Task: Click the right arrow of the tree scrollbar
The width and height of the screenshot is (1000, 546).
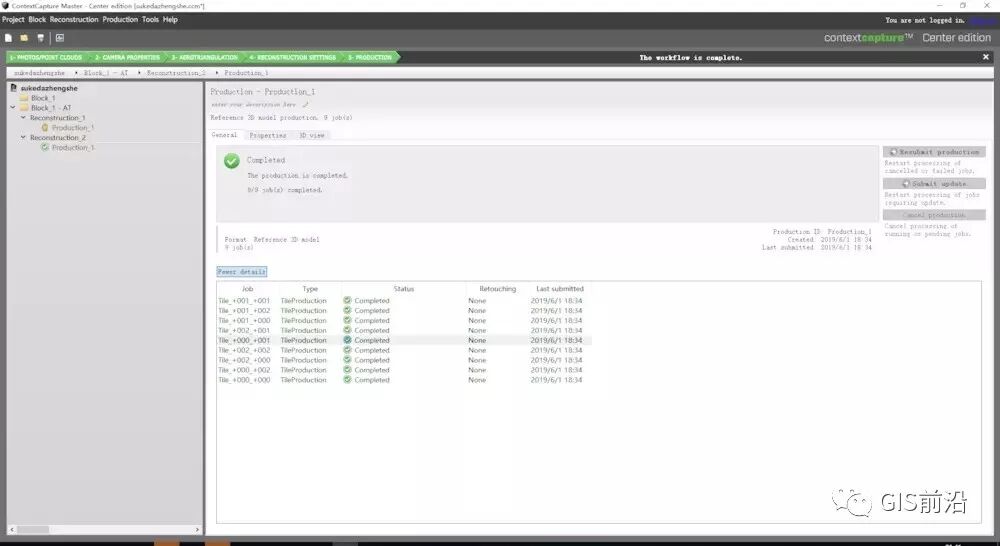Action: (197, 529)
